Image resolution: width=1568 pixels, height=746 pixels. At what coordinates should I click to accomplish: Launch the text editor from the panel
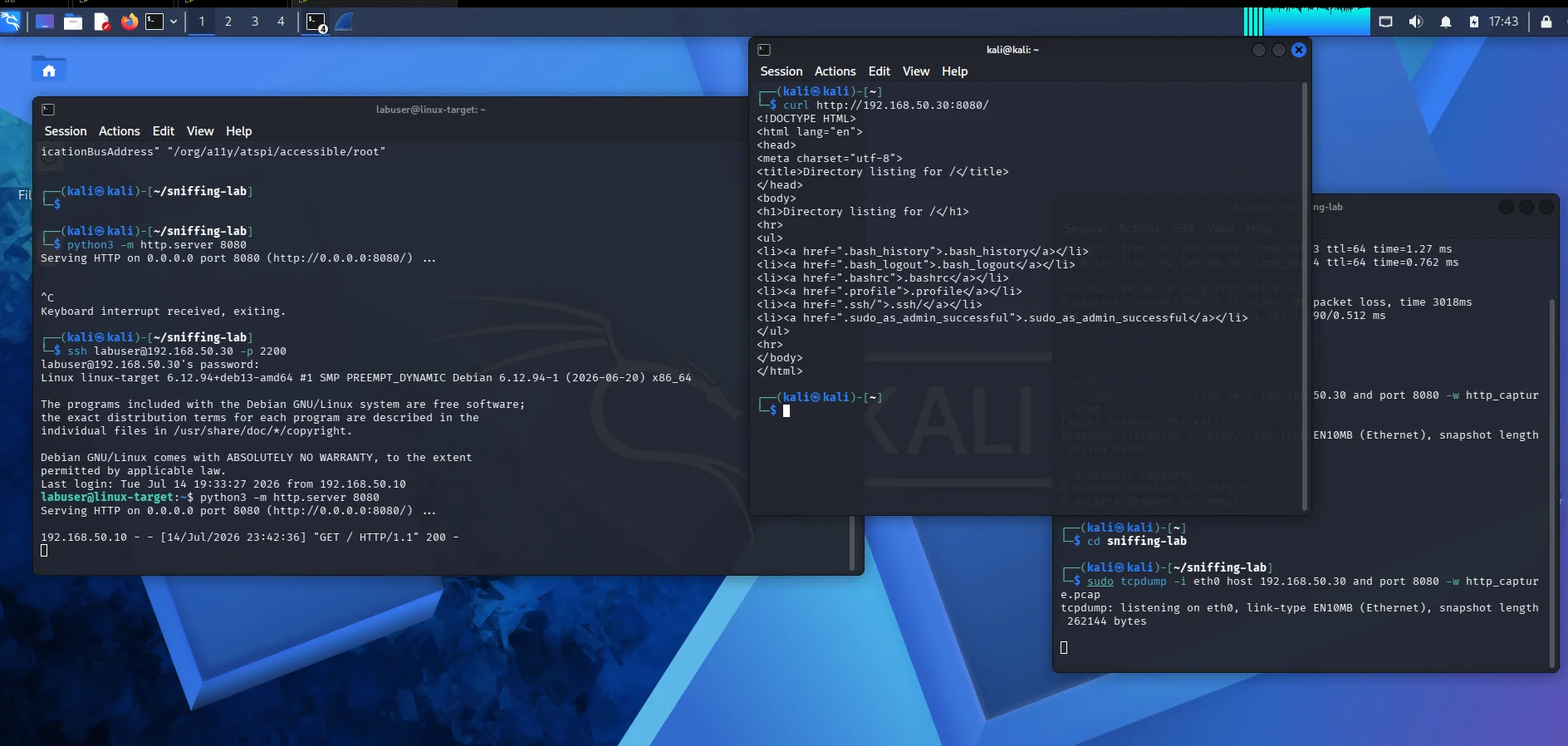click(101, 22)
